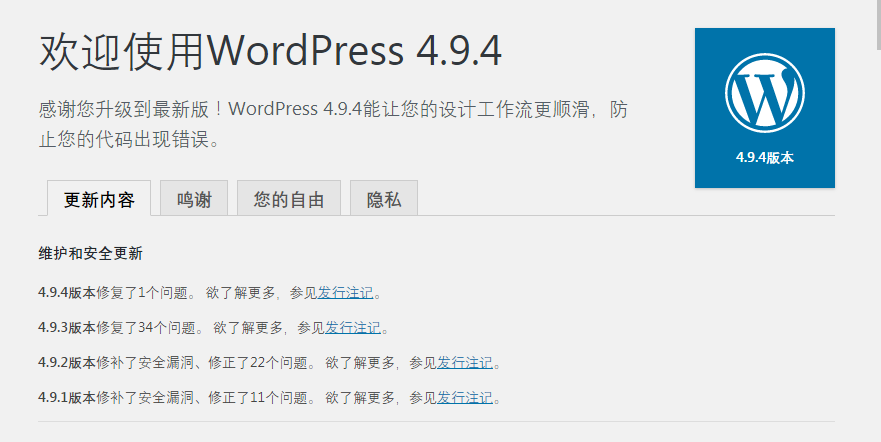Image resolution: width=881 pixels, height=442 pixels.
Task: Click the 欢迎使用WordPress 4.9.4 heading
Action: [x=270, y=52]
